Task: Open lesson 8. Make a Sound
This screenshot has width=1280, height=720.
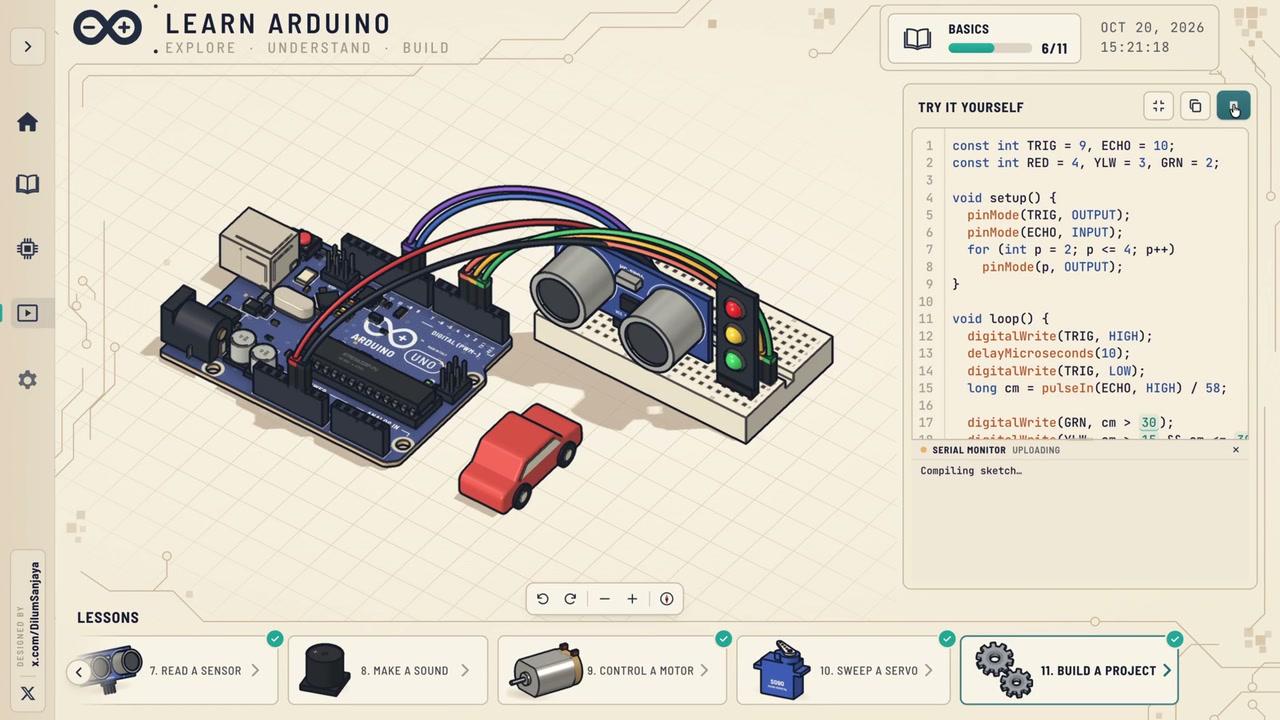Action: click(388, 670)
